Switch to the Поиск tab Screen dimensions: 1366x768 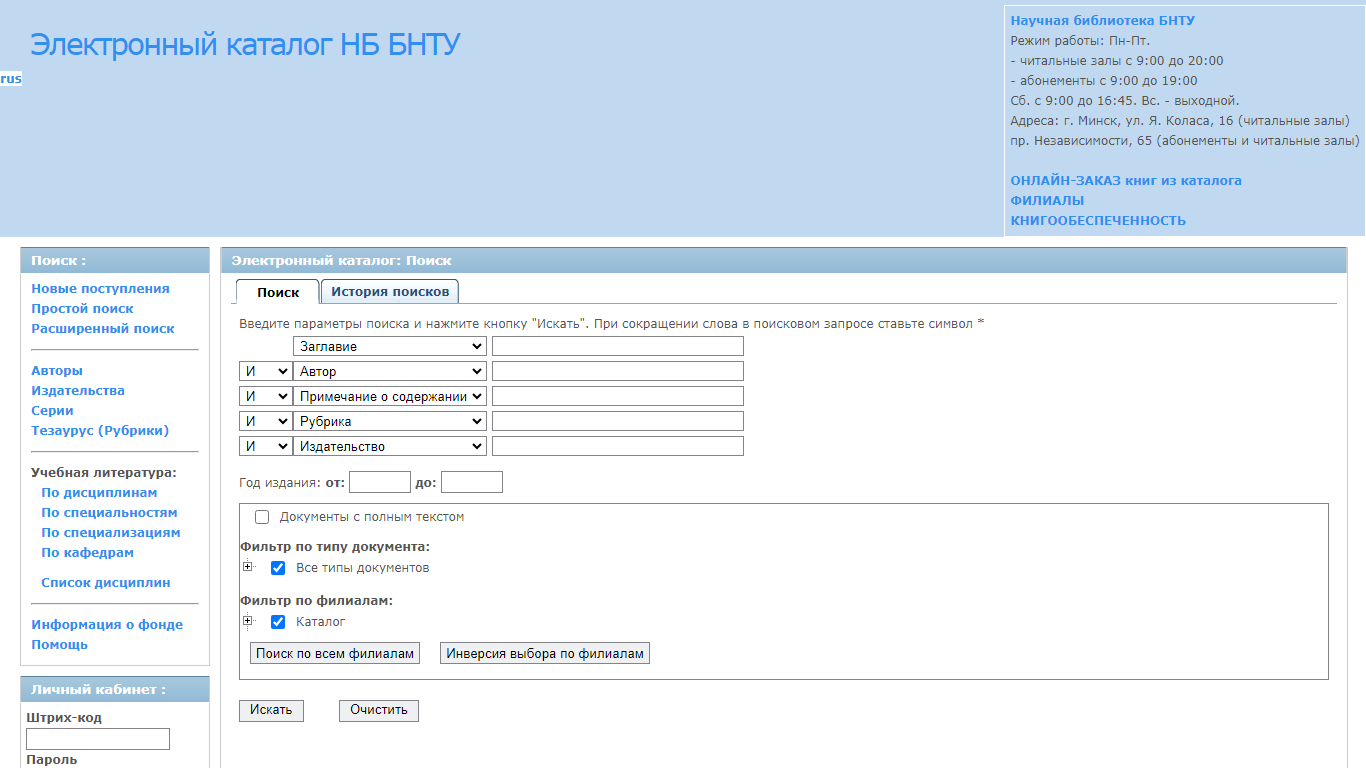pyautogui.click(x=278, y=292)
